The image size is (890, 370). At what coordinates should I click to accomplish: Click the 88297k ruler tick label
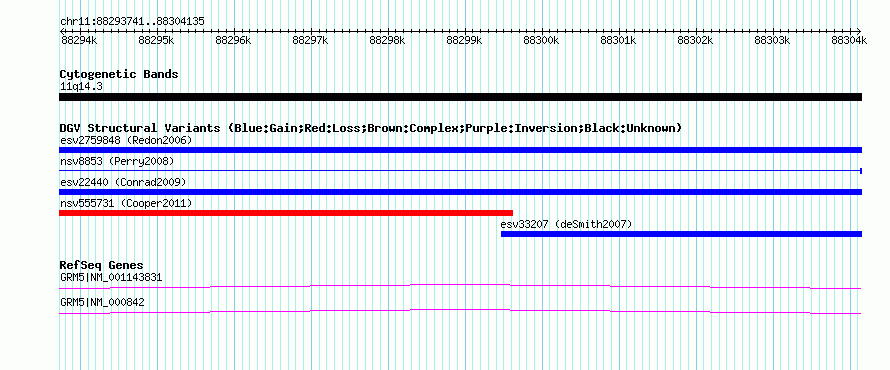pyautogui.click(x=310, y=40)
